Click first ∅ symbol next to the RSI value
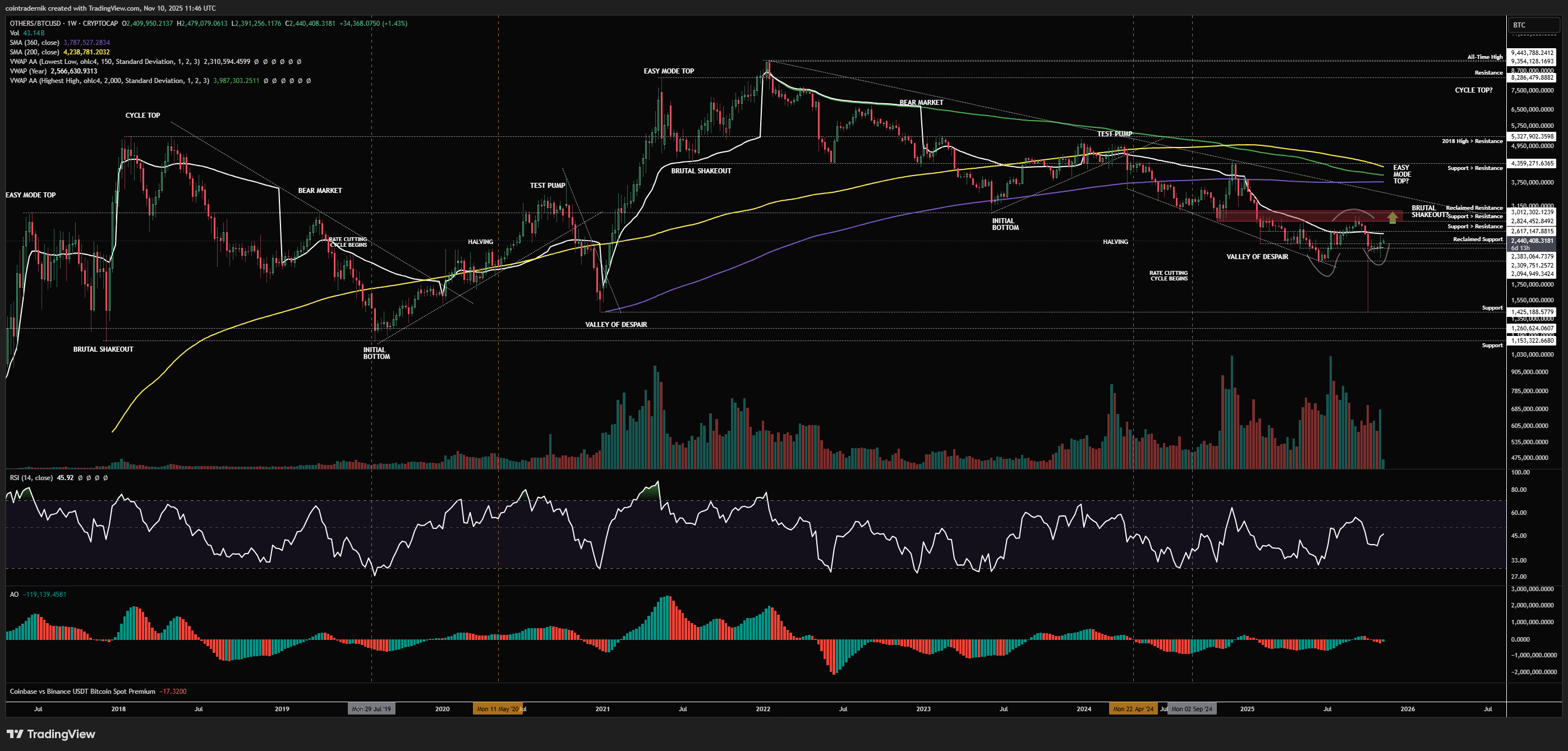The height and width of the screenshot is (751, 1568). (80, 478)
